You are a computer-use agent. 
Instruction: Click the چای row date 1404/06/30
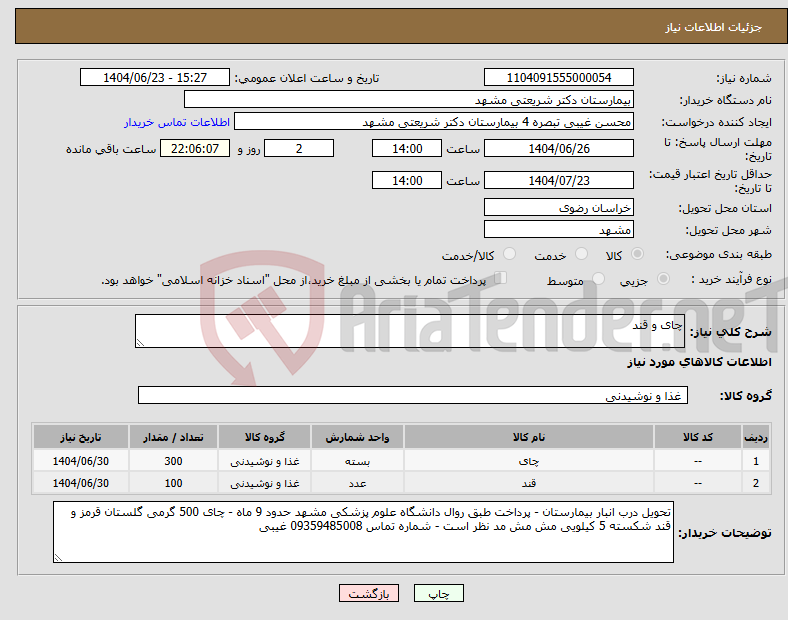(81, 461)
